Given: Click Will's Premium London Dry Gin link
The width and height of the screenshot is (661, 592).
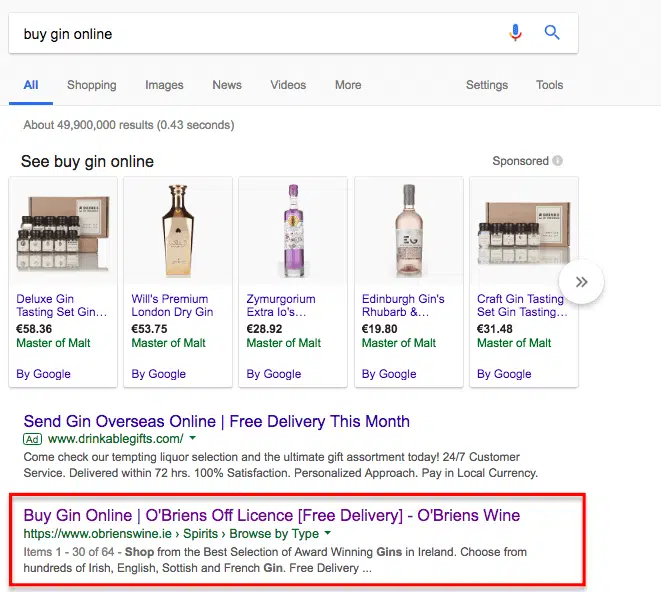Looking at the screenshot, I should pos(172,305).
